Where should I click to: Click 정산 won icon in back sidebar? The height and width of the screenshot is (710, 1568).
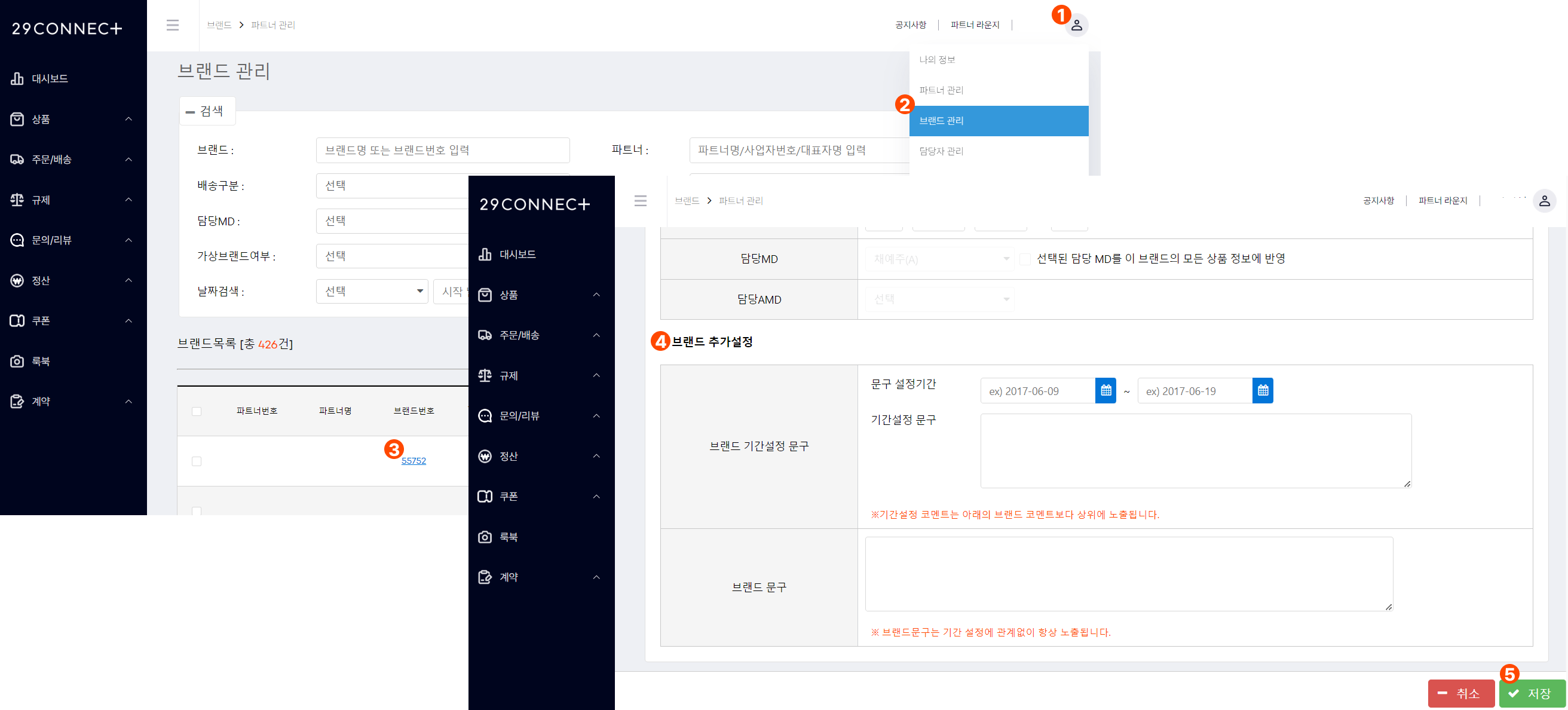tap(17, 280)
